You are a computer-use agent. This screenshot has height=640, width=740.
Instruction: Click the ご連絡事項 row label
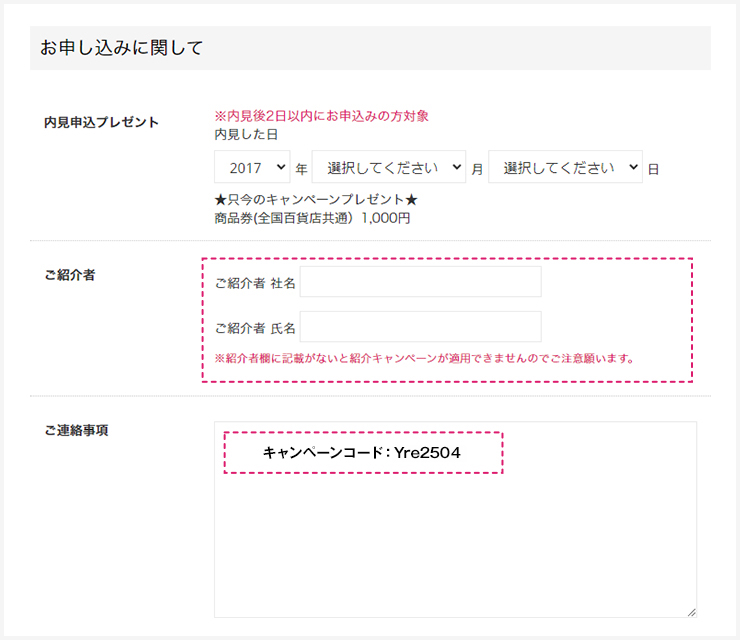[x=76, y=430]
